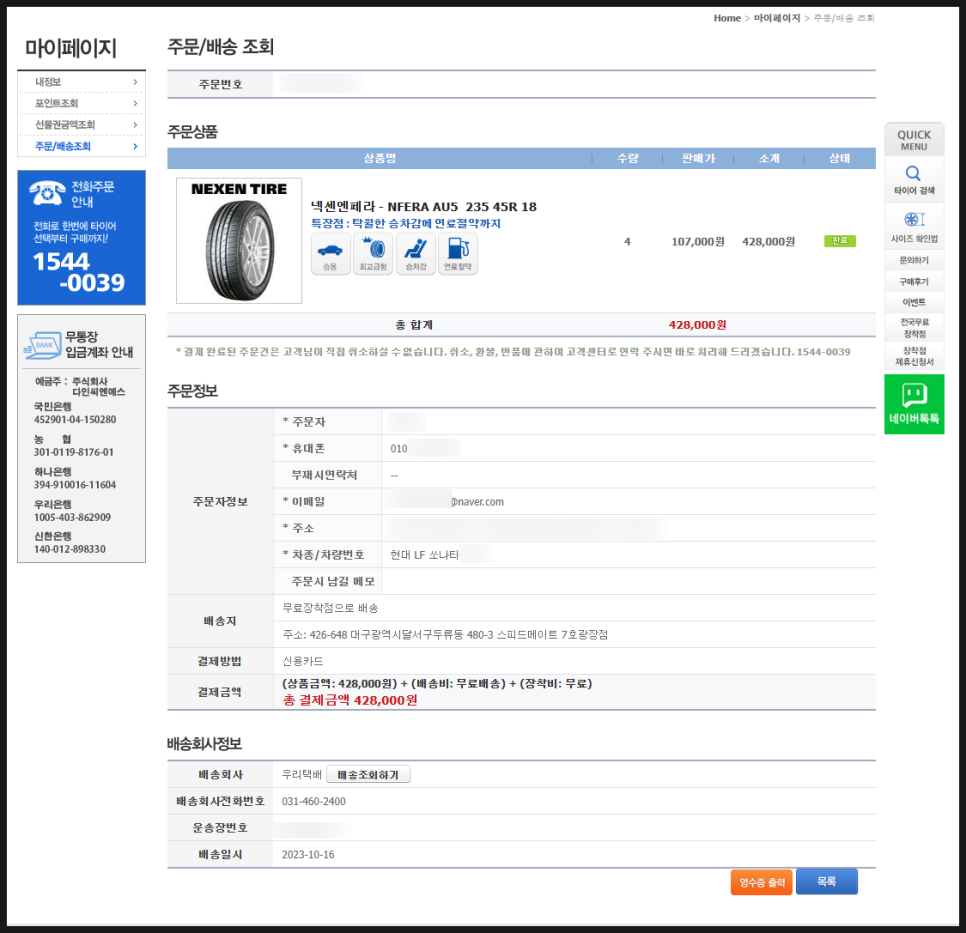This screenshot has height=933, width=966.
Task: Click the 하나은행 account number 394-910016-11604
Action: (x=75, y=485)
